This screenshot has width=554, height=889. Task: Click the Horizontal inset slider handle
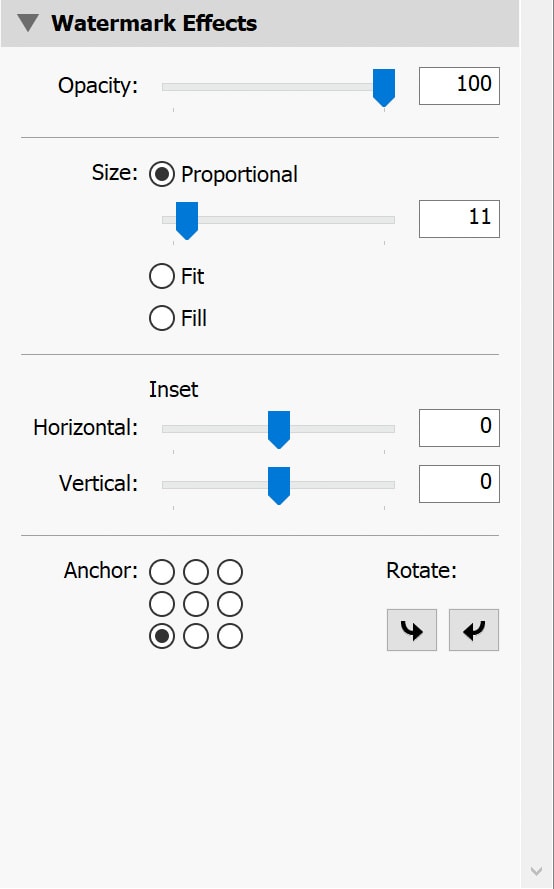(x=279, y=429)
